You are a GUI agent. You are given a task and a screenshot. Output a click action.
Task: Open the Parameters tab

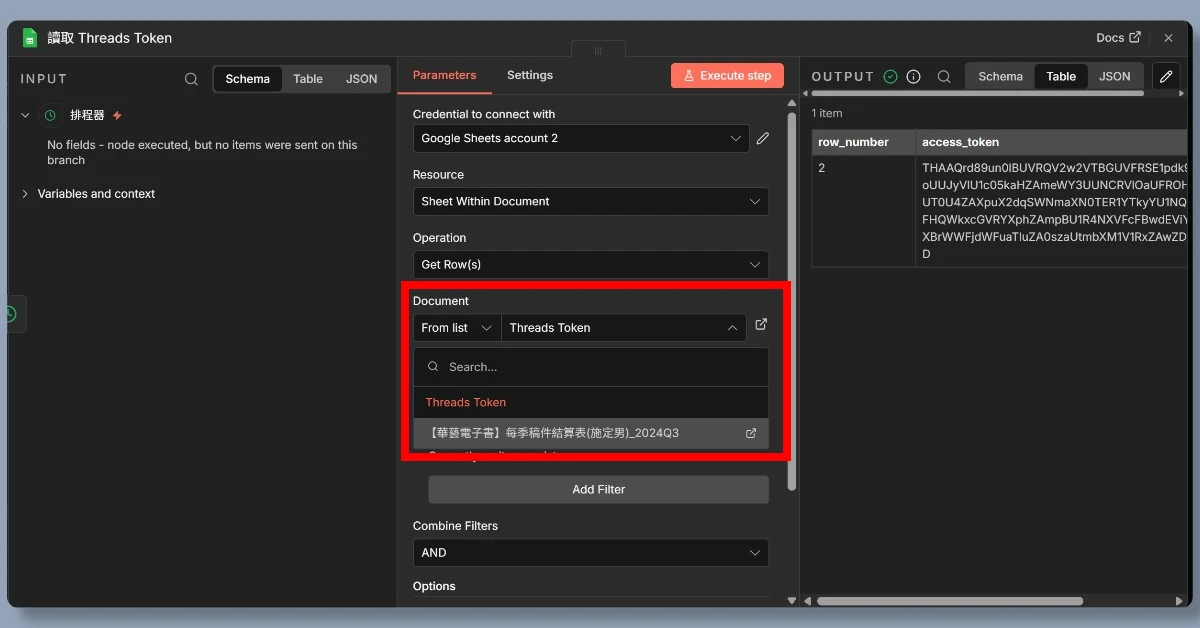click(x=444, y=75)
